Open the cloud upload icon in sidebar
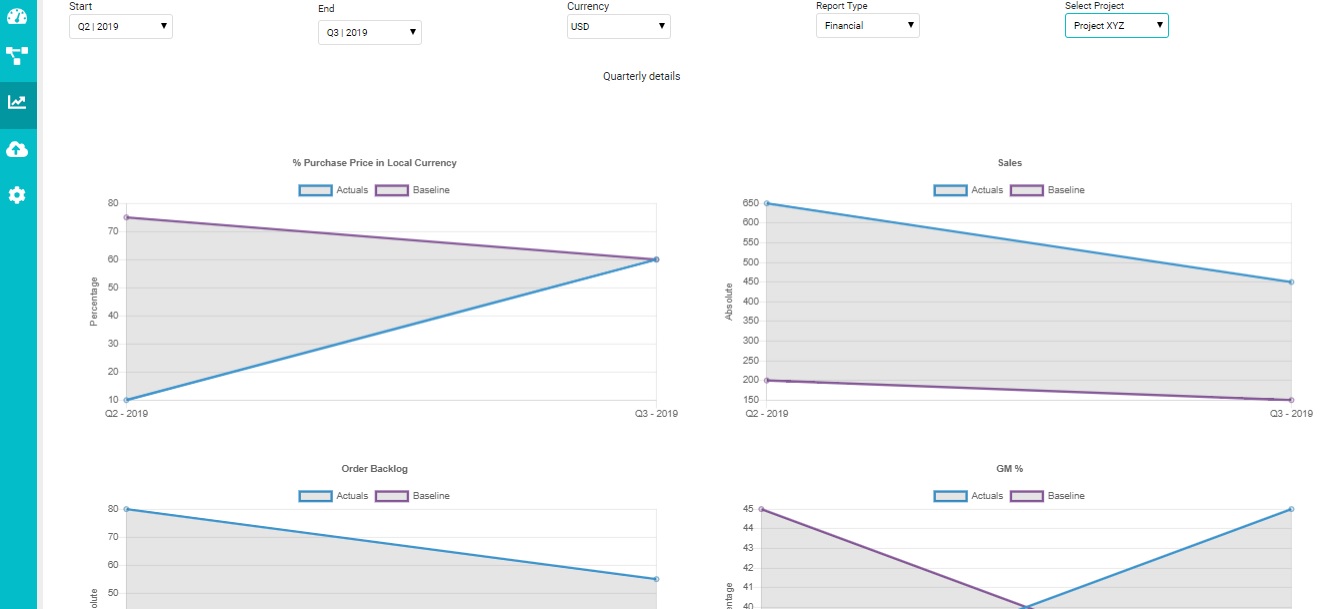 (17, 149)
